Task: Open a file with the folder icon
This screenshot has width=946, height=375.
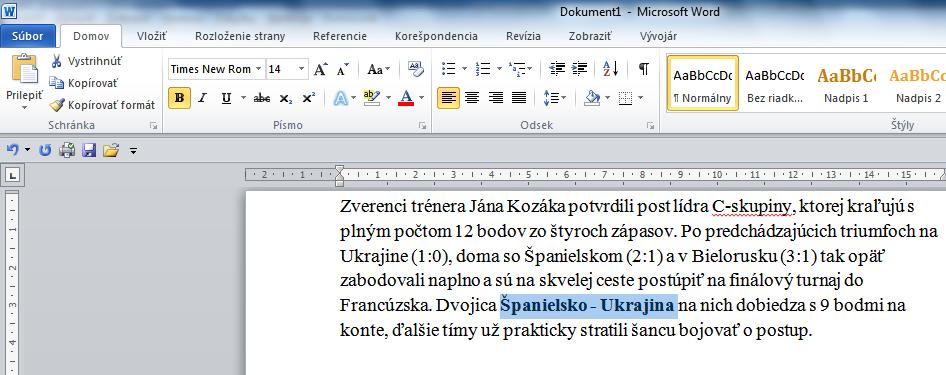Action: [110, 150]
